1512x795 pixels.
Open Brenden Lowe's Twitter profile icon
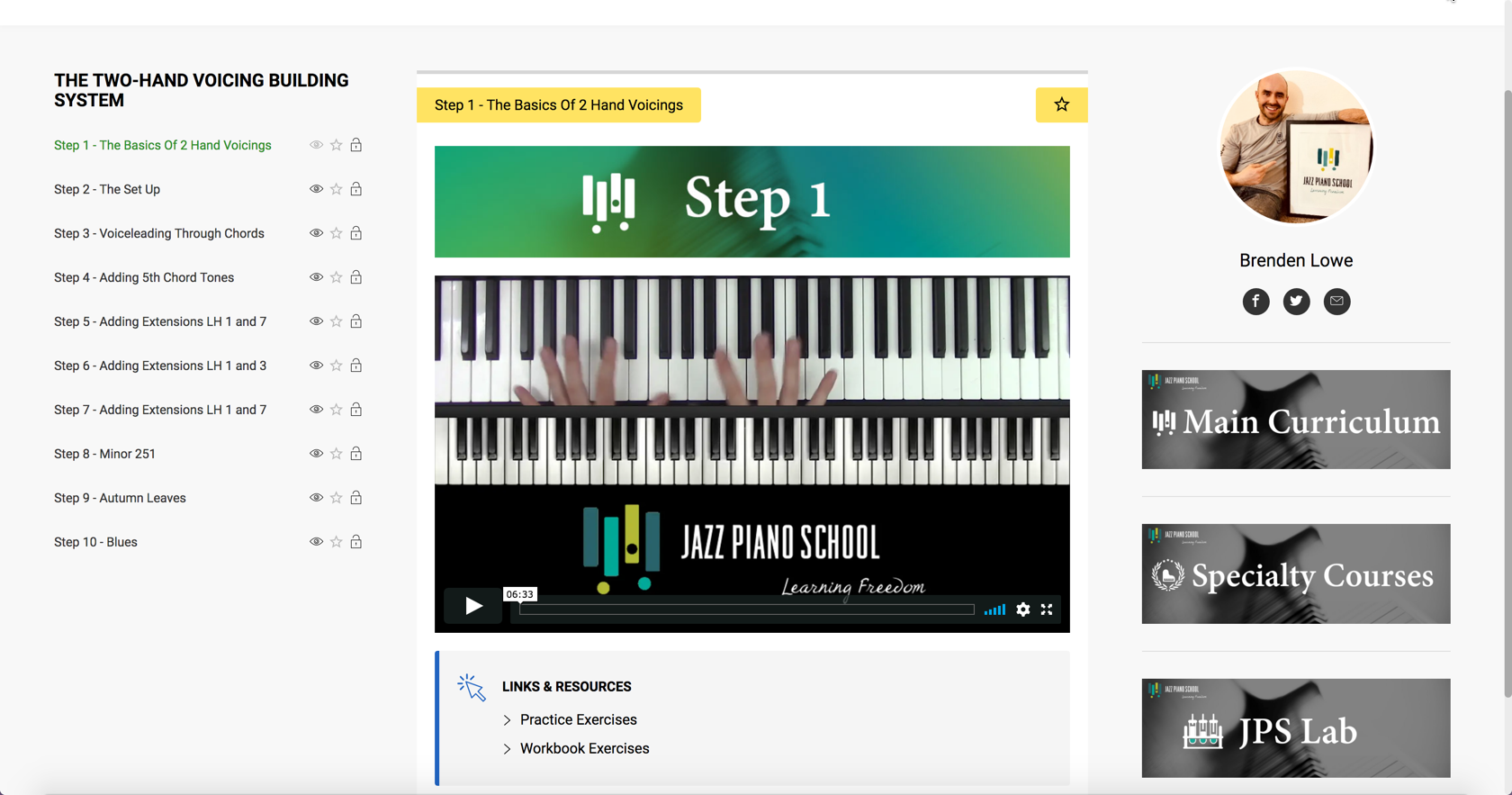click(1296, 302)
